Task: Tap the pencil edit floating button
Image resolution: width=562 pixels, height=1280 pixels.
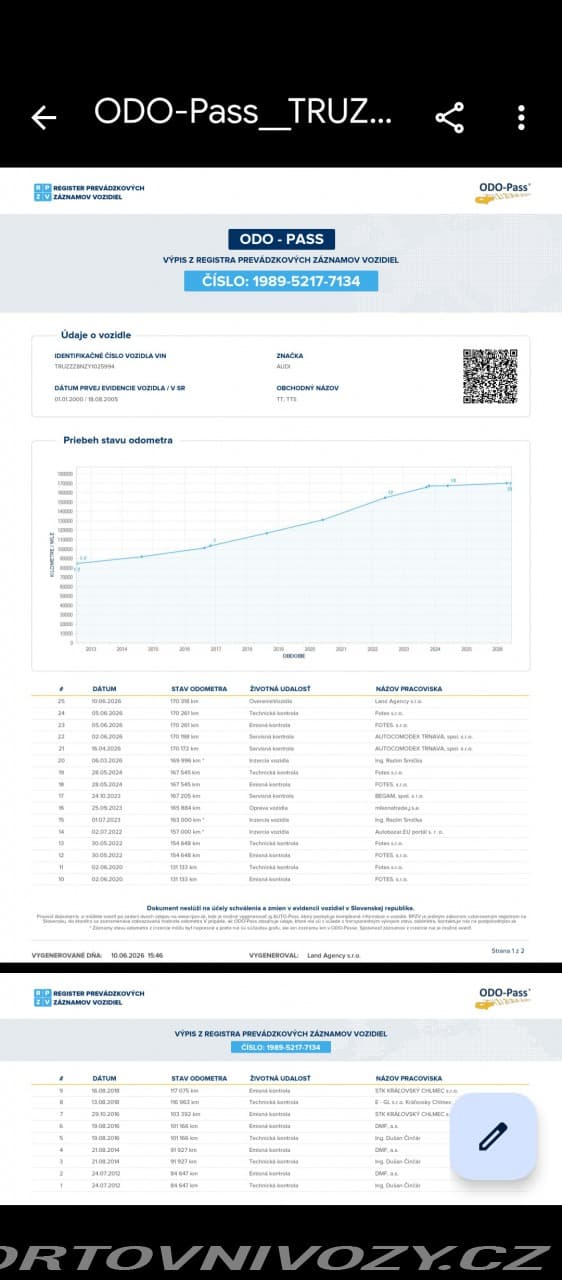Action: tap(493, 1136)
